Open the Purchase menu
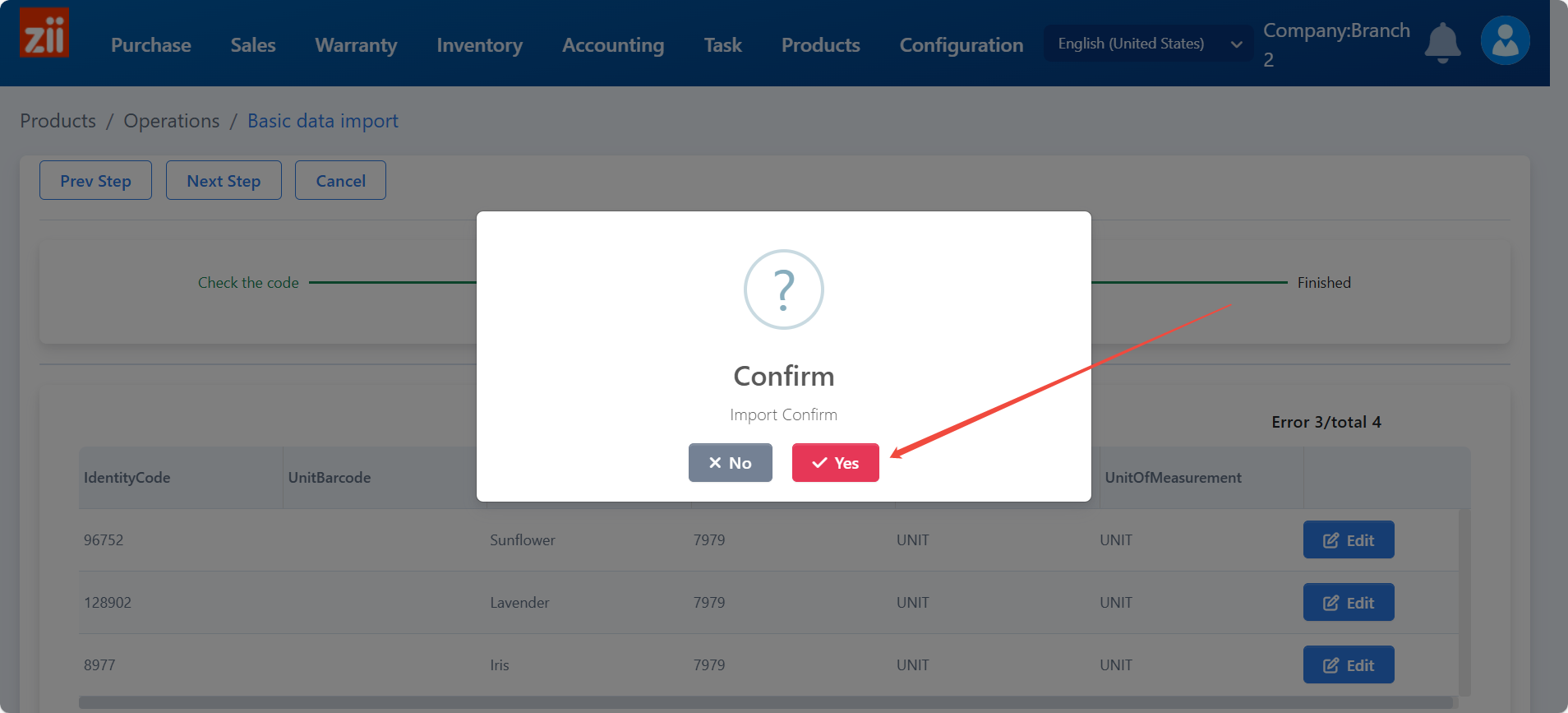 pos(151,45)
